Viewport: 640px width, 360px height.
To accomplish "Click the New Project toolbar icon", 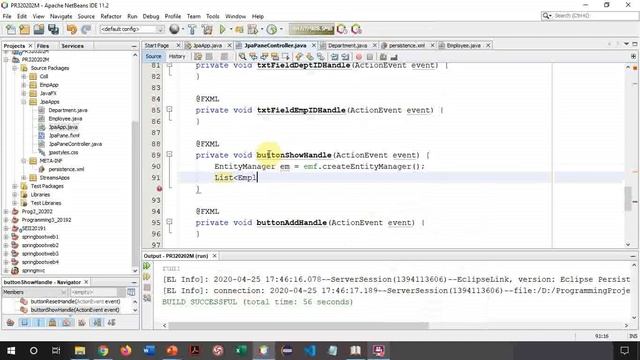I will [x=24, y=29].
